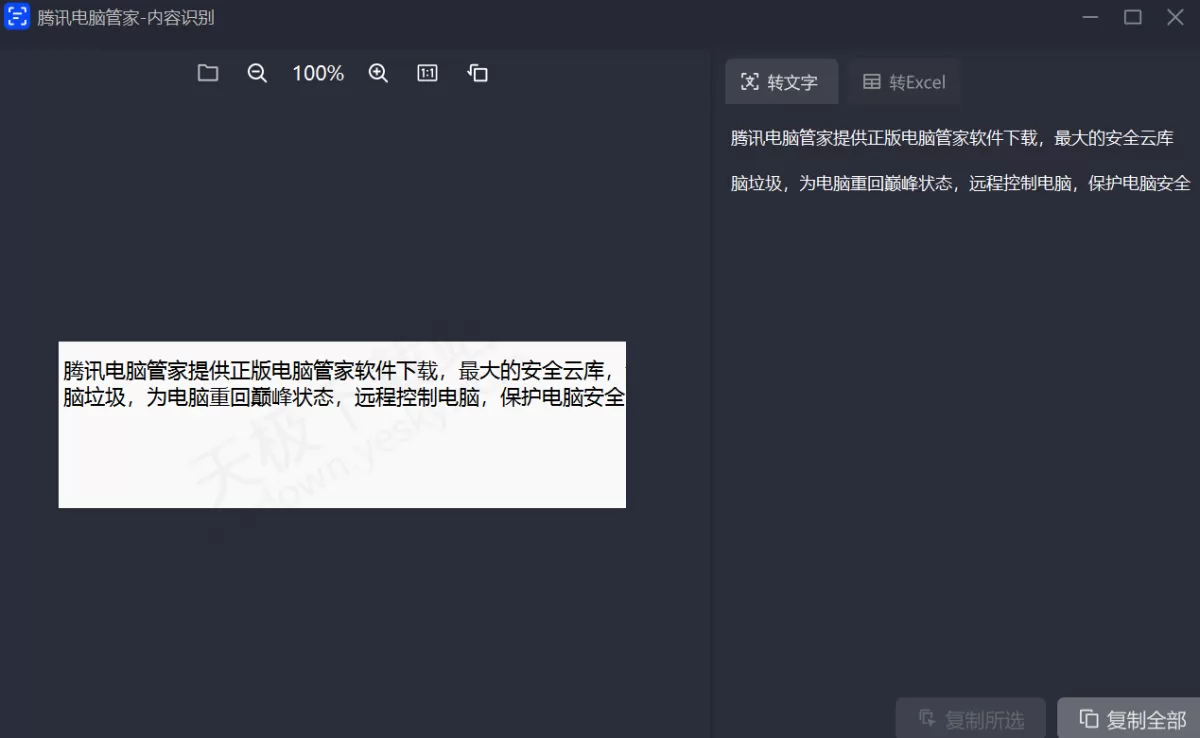Reset view to 1:1 actual size
The height and width of the screenshot is (738, 1200).
427,73
